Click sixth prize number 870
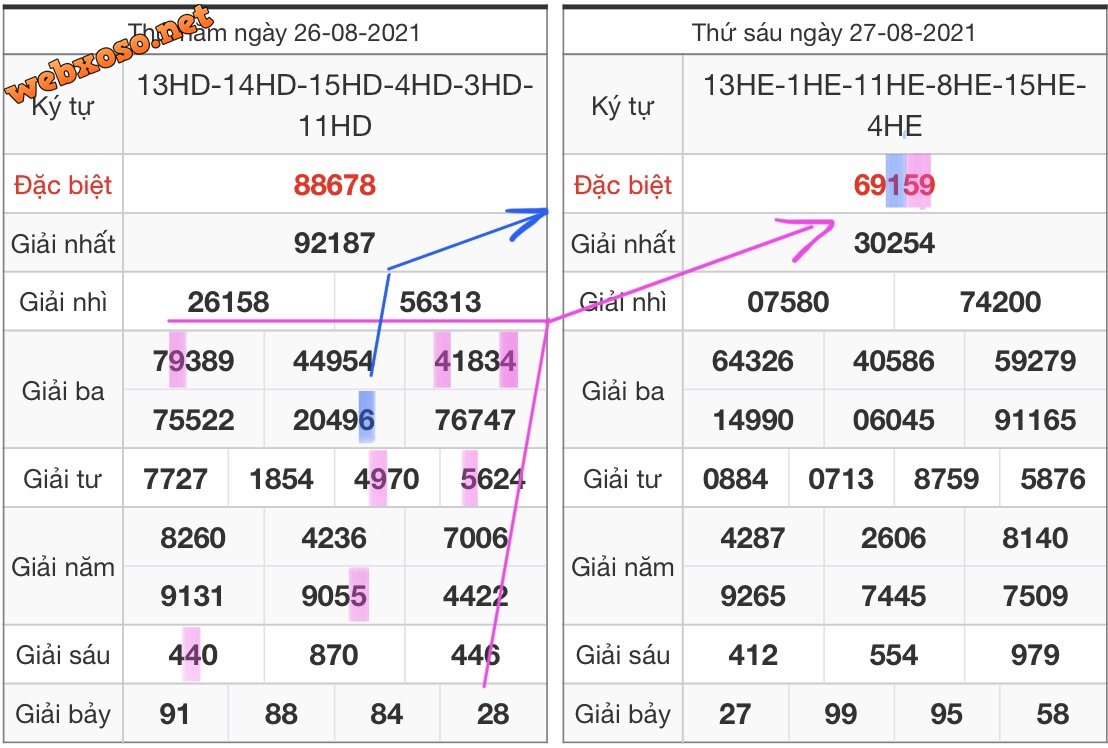The height and width of the screenshot is (748, 1108). click(334, 655)
